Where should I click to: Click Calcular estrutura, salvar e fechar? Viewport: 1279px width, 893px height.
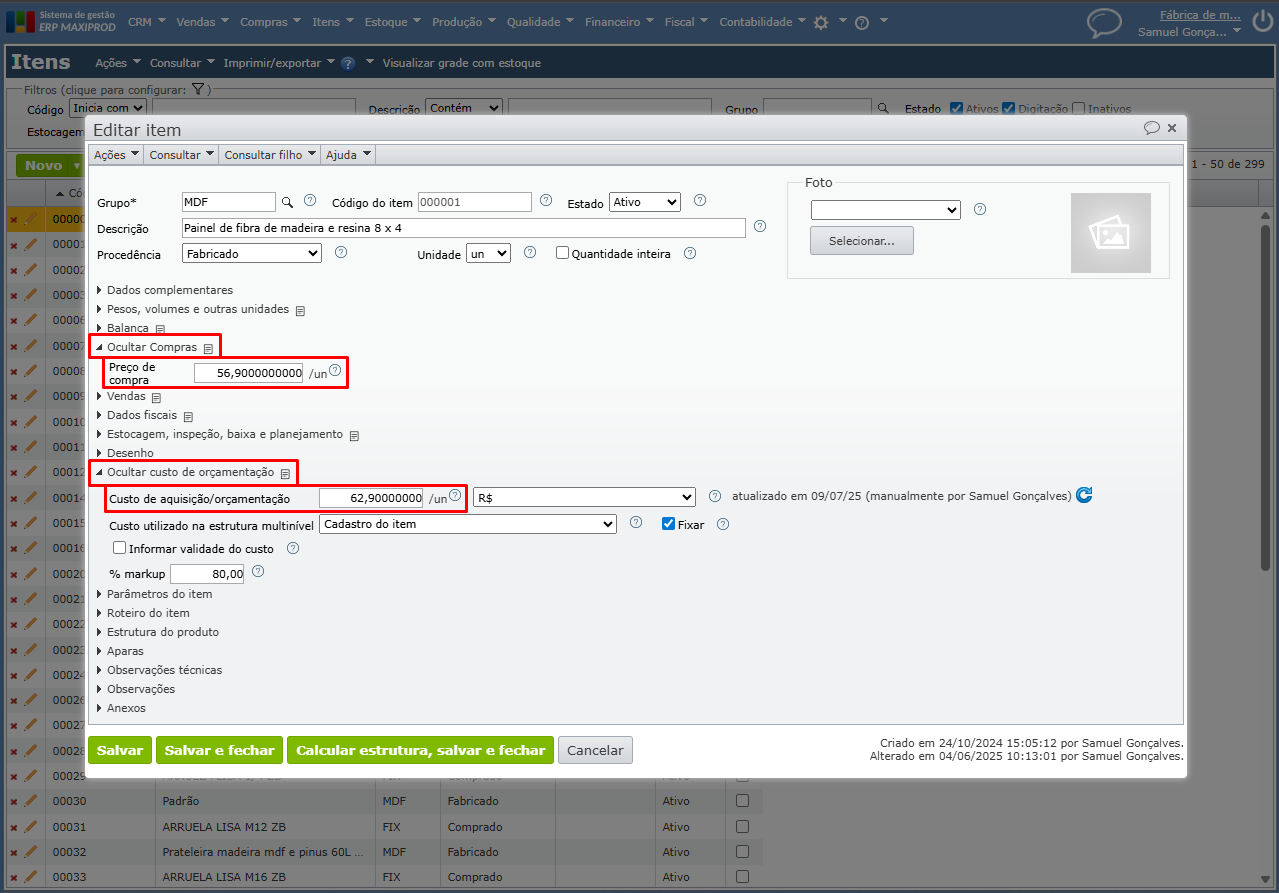[x=420, y=750]
